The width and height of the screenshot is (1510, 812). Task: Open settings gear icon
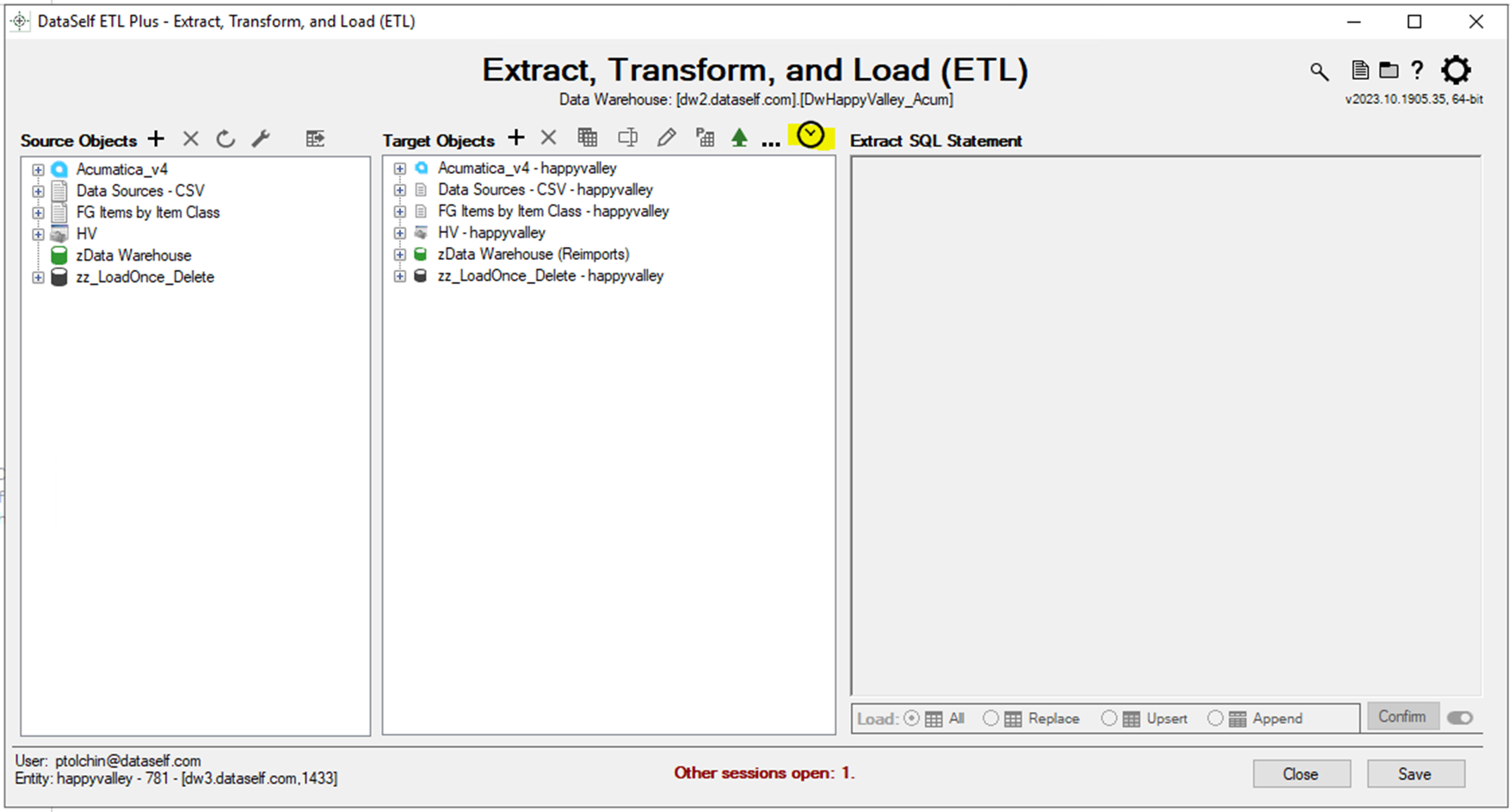pos(1456,70)
